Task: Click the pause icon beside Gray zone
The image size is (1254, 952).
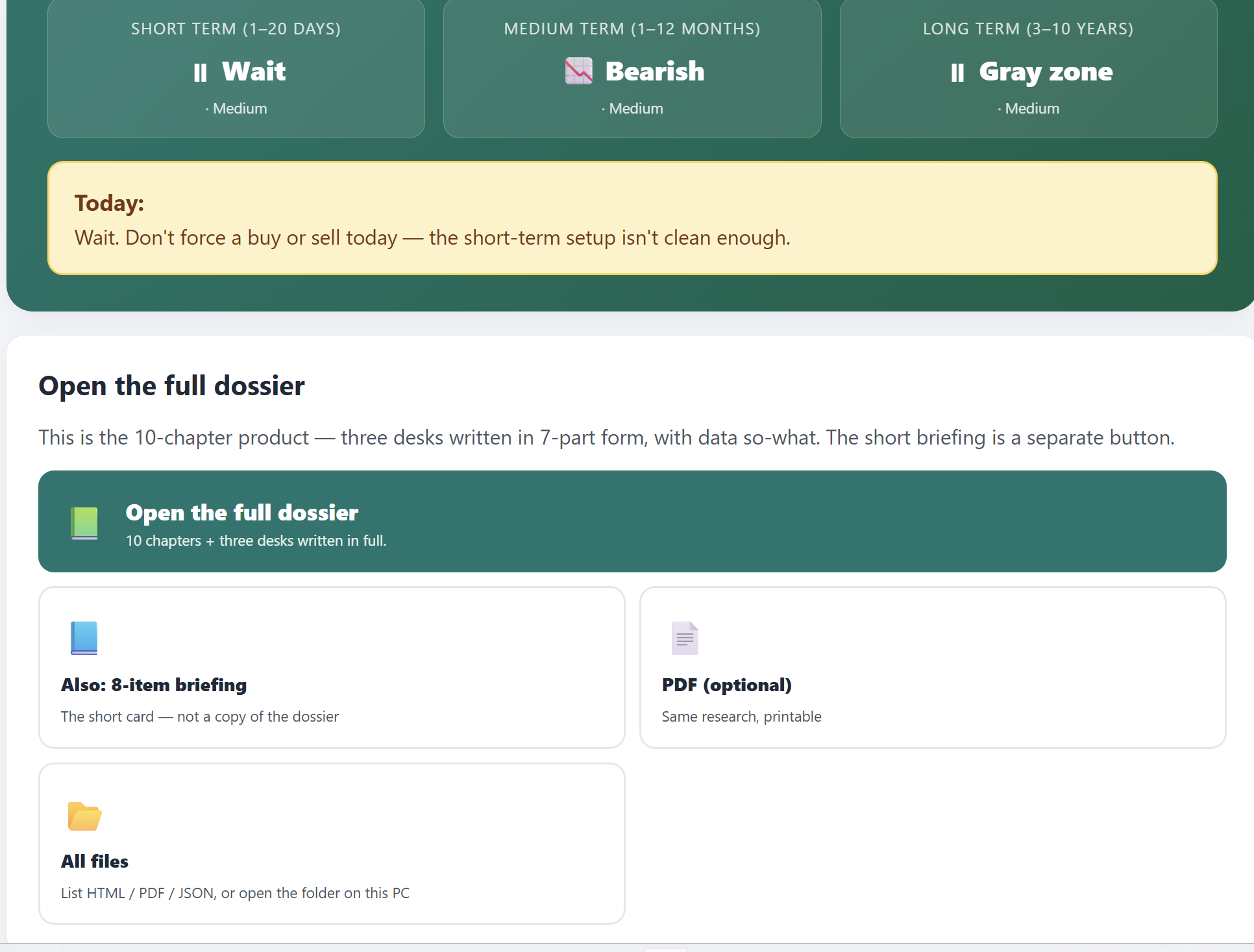Action: 957,73
